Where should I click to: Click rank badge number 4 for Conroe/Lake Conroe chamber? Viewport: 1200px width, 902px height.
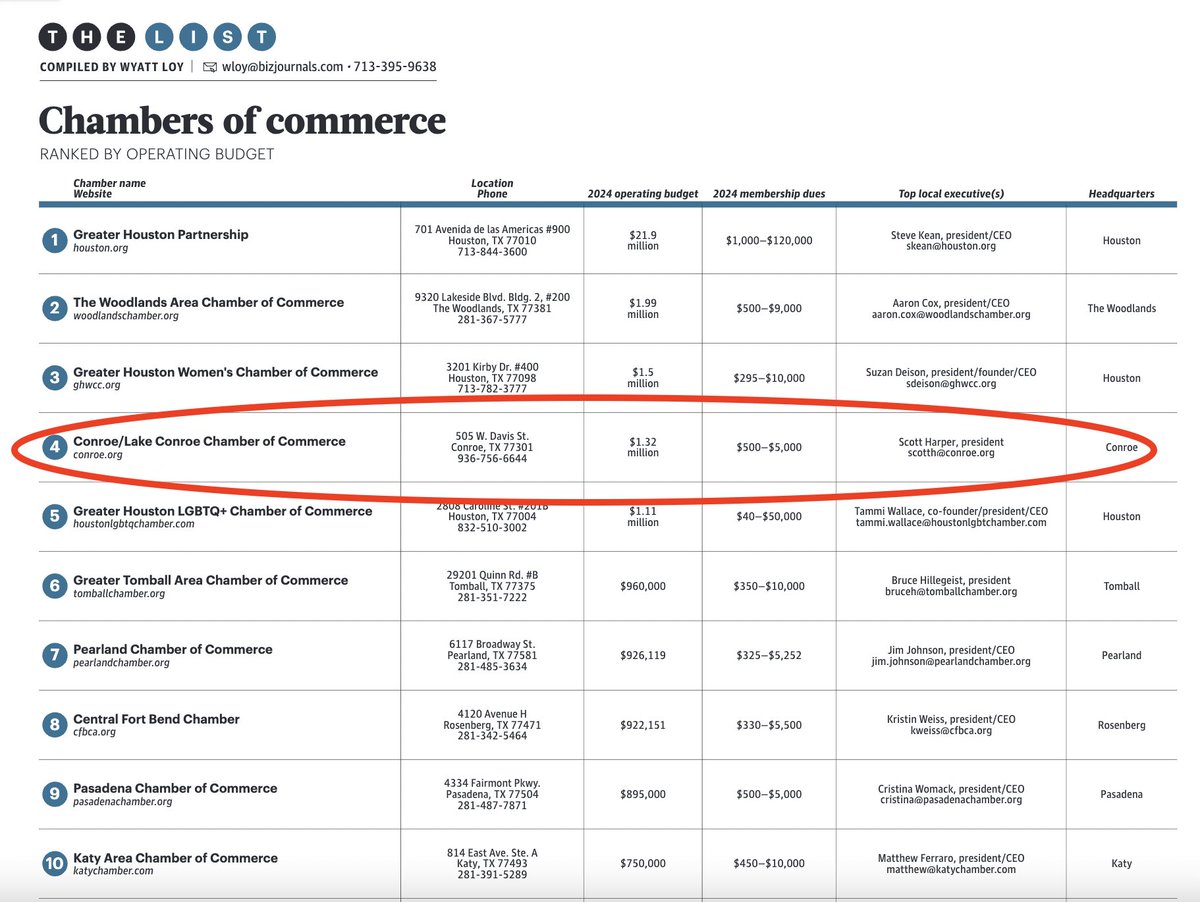[x=54, y=447]
